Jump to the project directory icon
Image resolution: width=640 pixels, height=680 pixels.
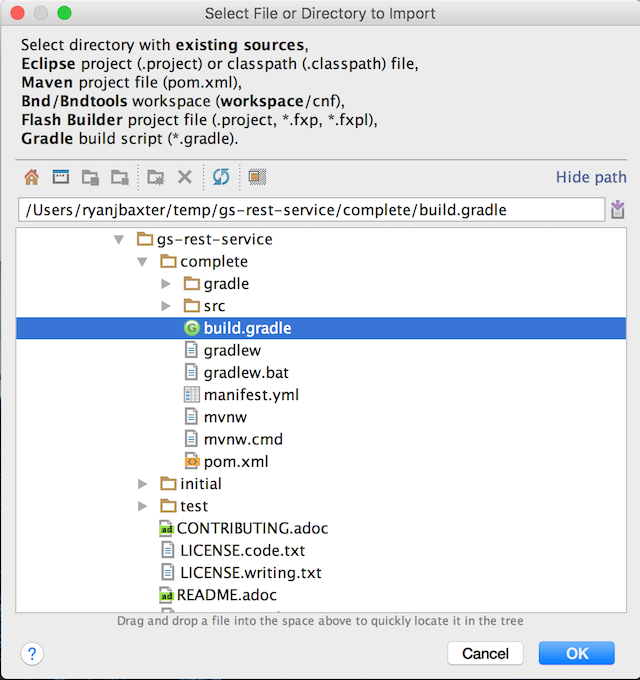tap(90, 177)
